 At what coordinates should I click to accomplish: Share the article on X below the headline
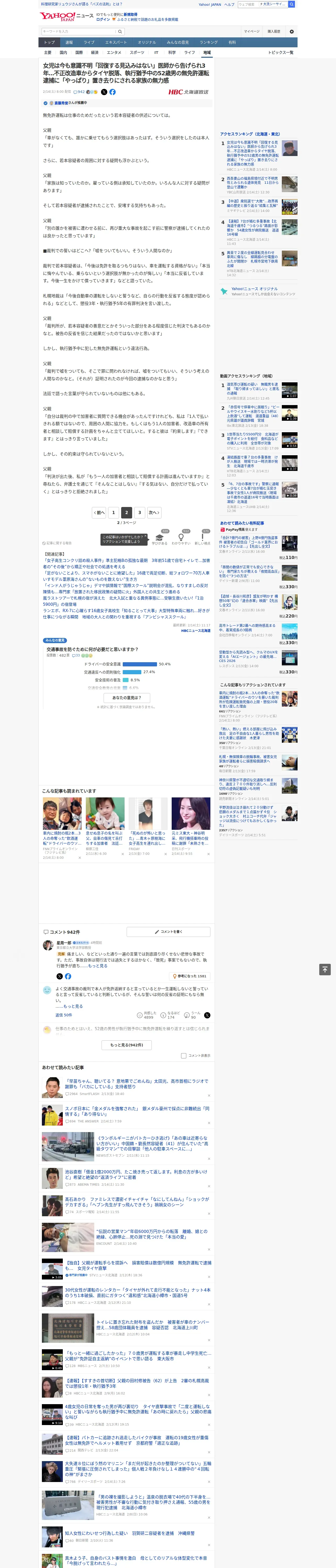(x=104, y=92)
